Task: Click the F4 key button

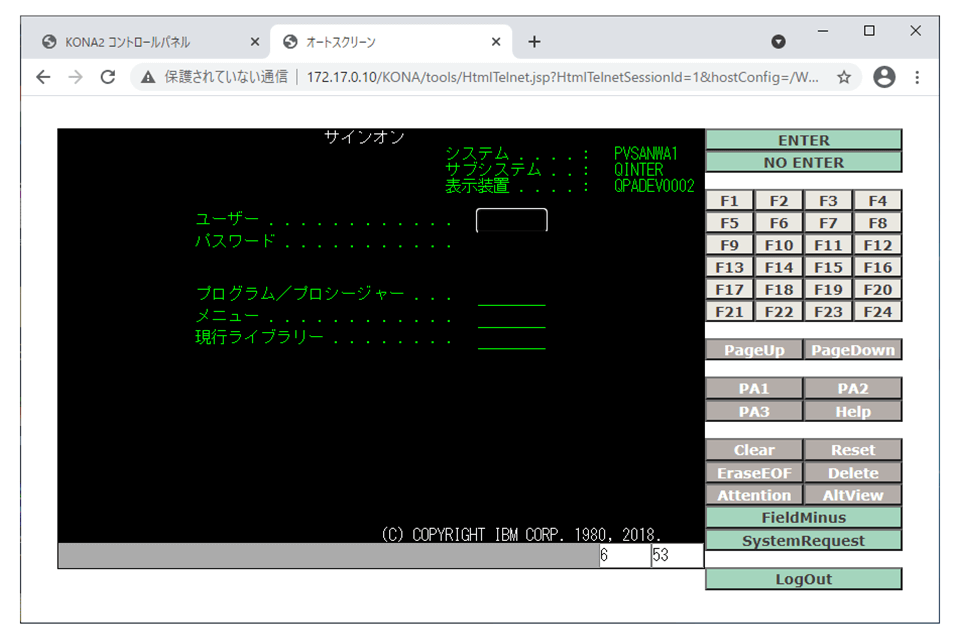Action: click(877, 201)
